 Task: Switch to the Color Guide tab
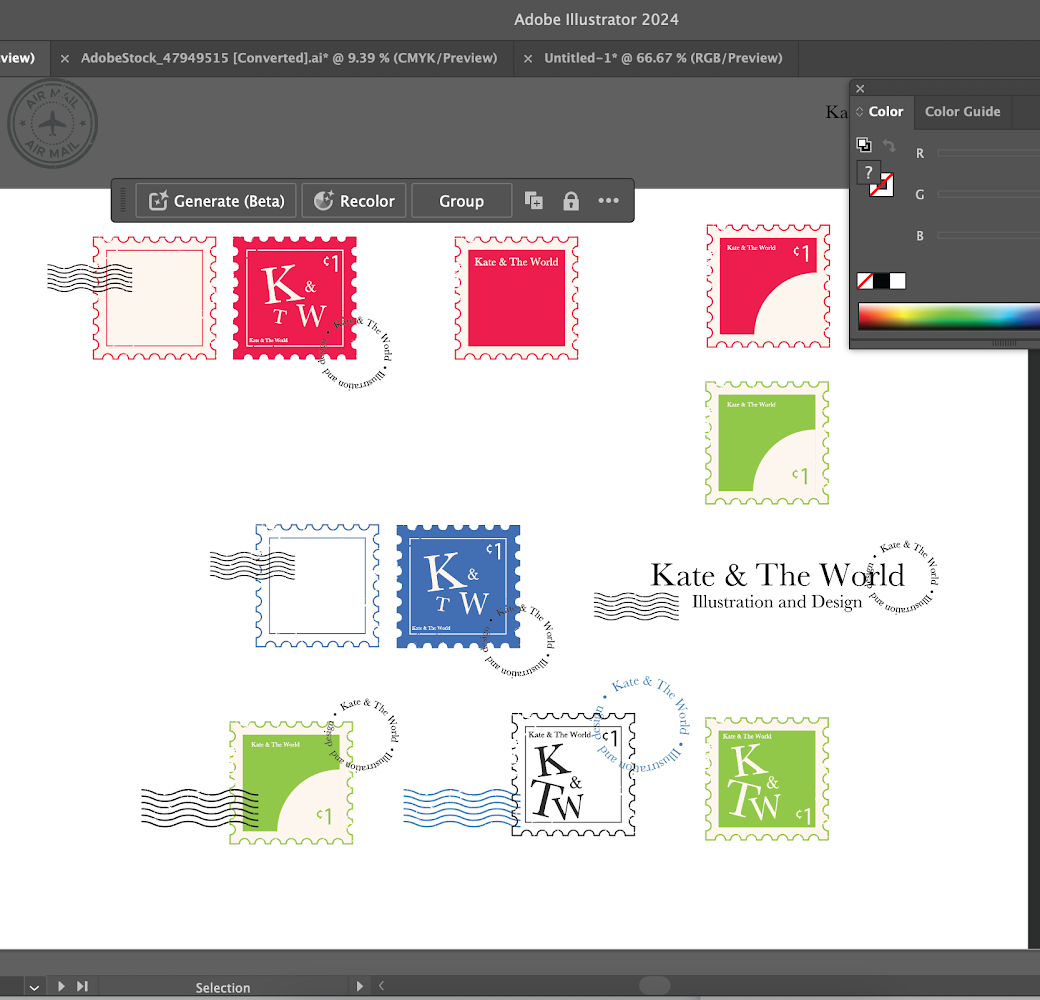coord(962,111)
